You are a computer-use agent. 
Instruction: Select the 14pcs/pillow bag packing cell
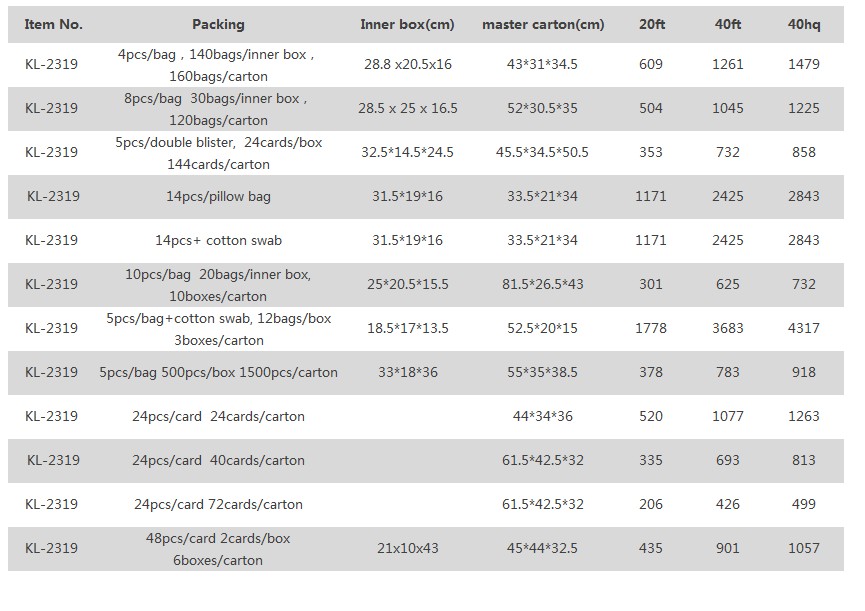point(218,196)
